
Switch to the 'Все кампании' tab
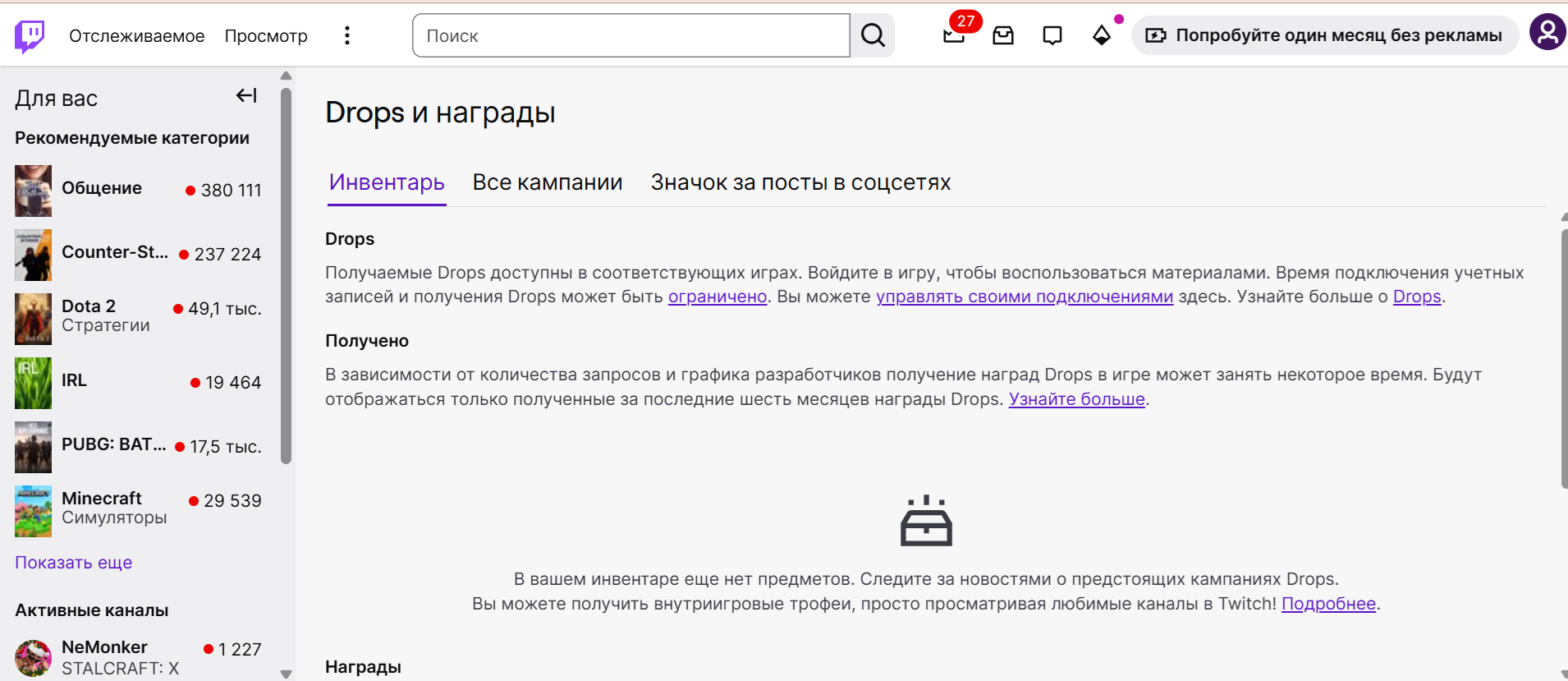548,182
